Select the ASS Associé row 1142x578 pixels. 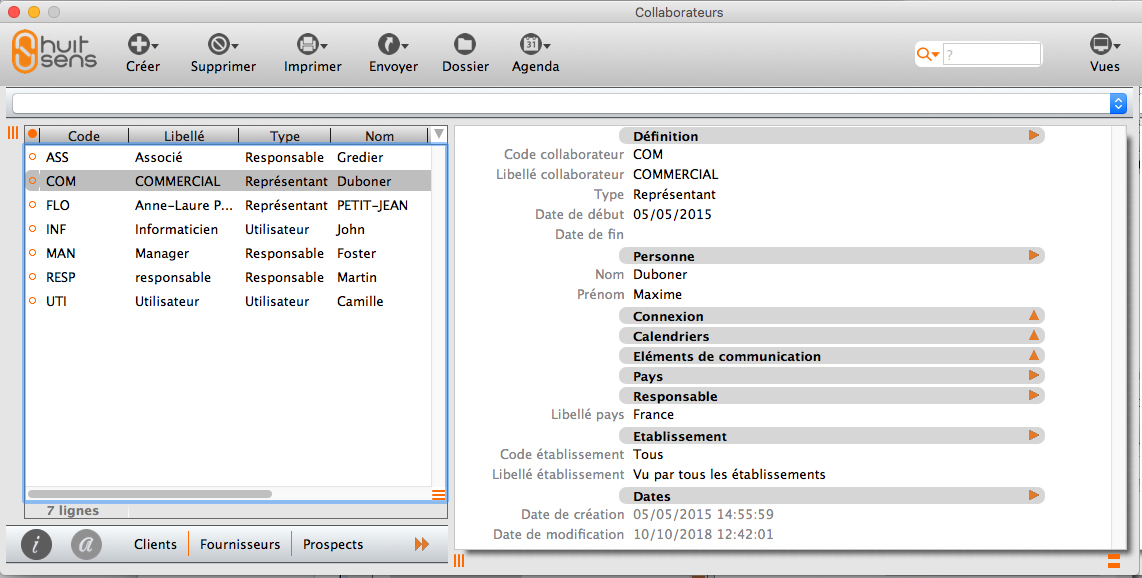pyautogui.click(x=228, y=157)
